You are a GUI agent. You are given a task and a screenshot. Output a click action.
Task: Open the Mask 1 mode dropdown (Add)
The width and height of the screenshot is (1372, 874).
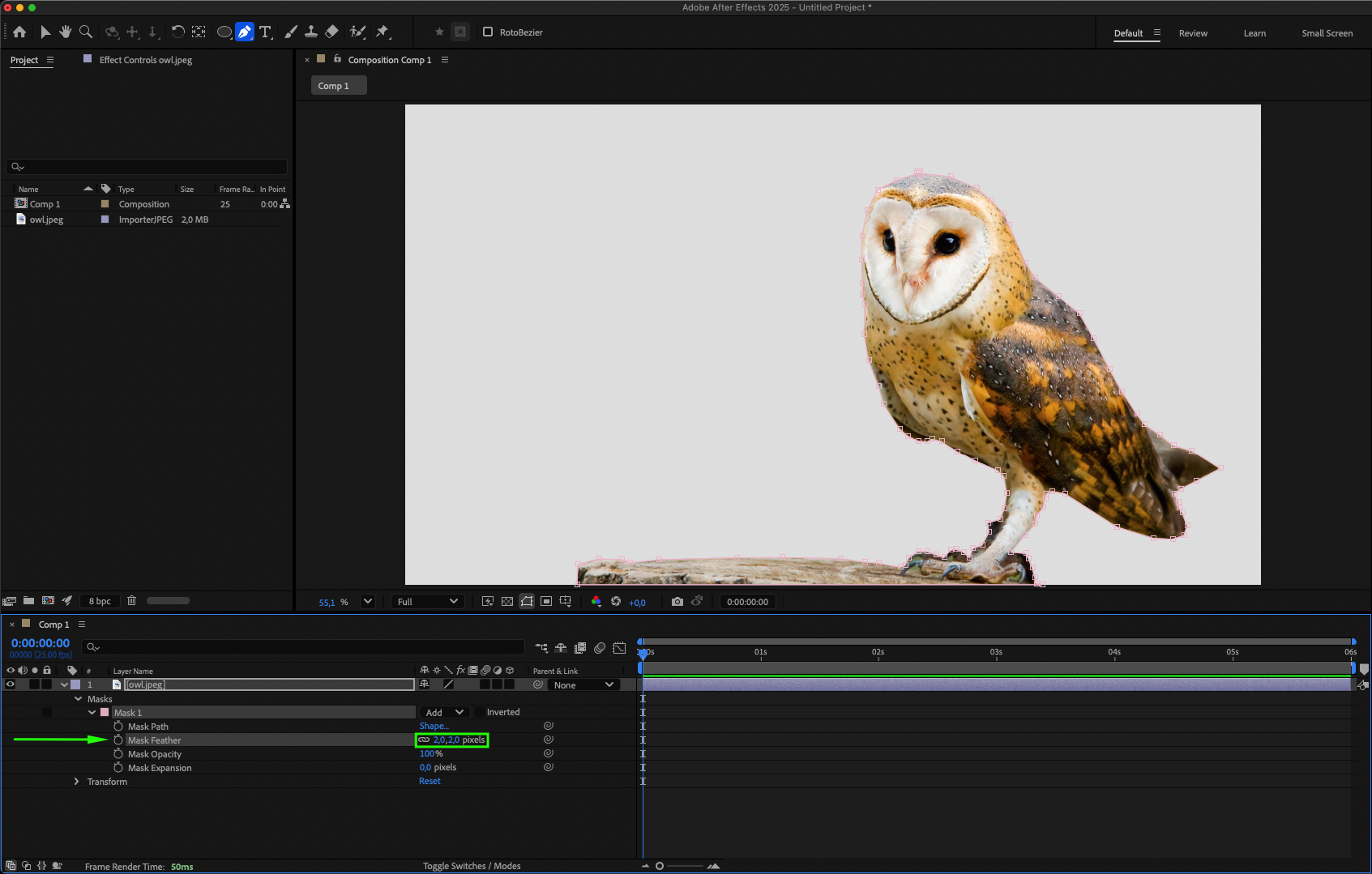[444, 713]
